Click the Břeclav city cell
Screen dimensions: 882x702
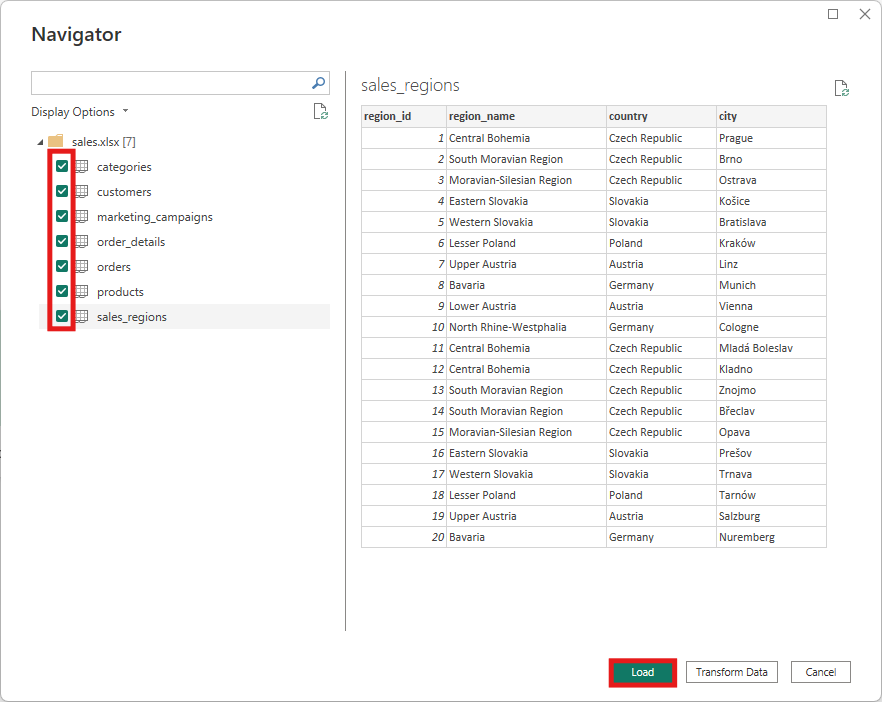(x=771, y=411)
